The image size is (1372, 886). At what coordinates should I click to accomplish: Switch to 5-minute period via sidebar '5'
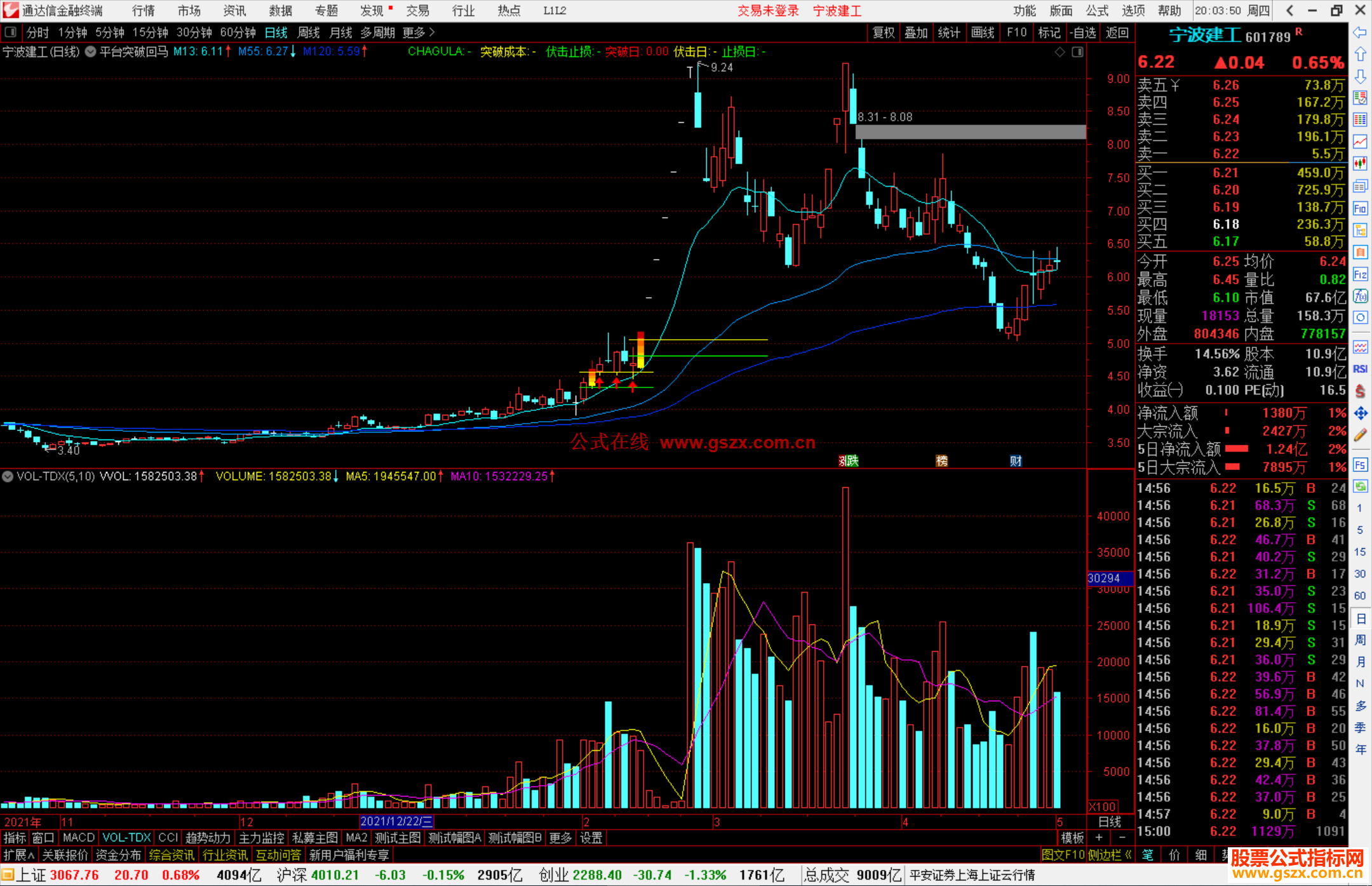pos(1359,530)
